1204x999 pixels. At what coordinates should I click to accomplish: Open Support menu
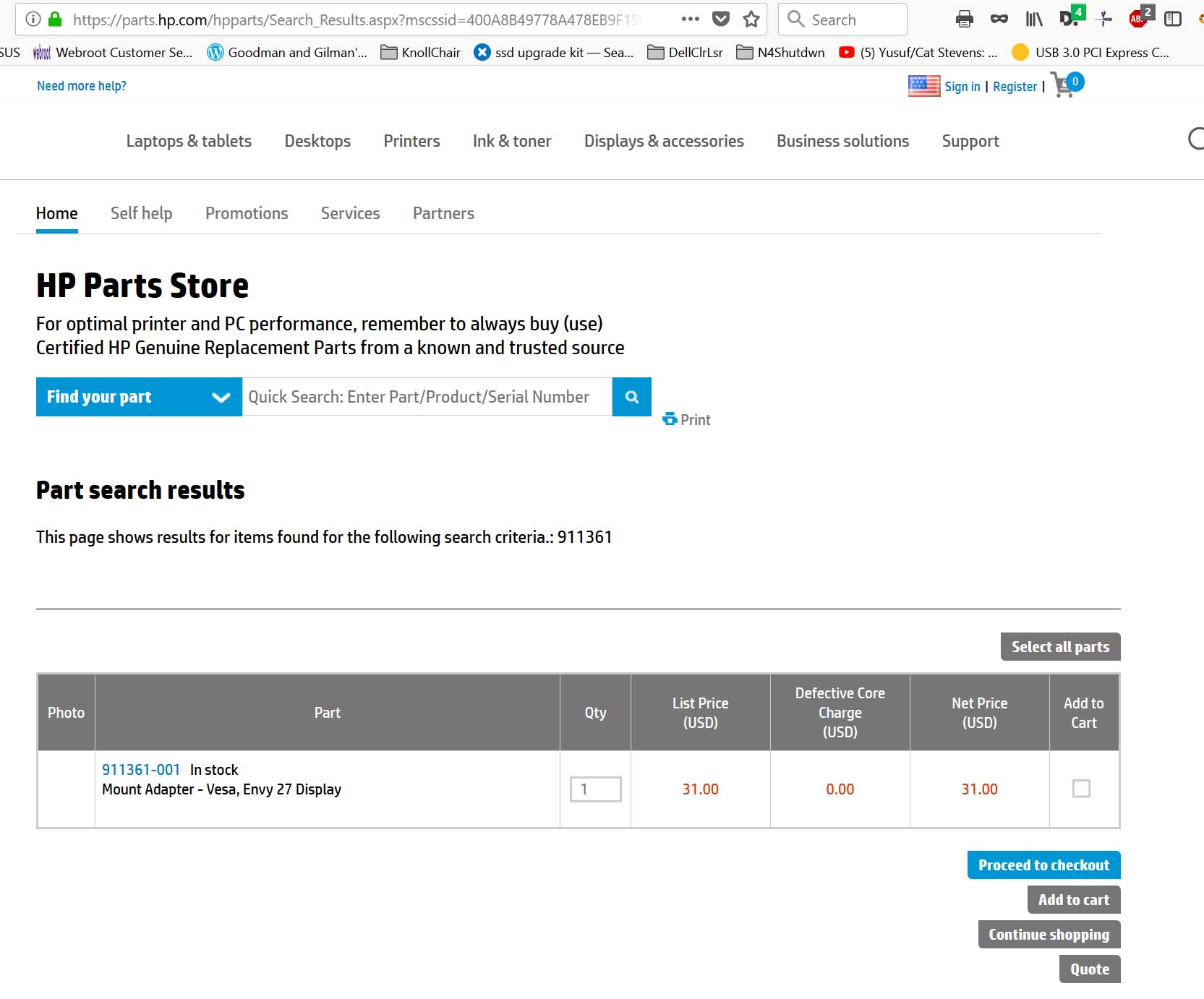tap(970, 141)
